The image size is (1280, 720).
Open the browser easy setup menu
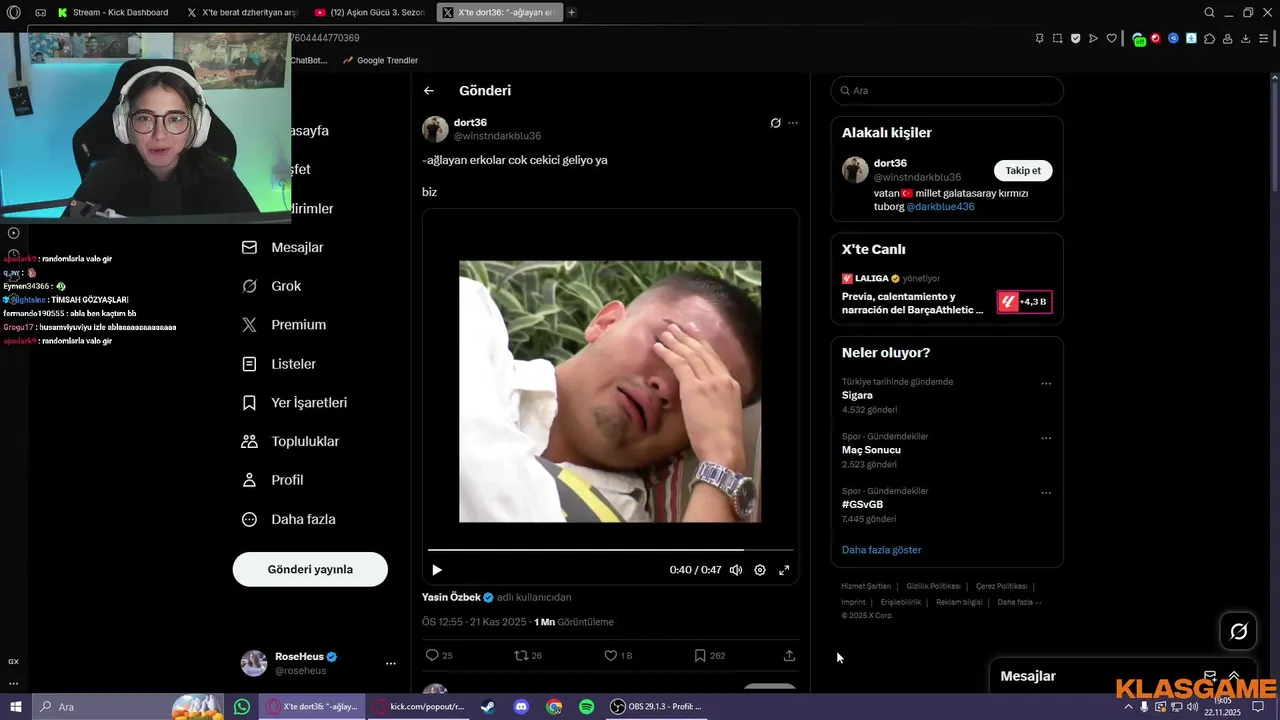coord(1263,38)
